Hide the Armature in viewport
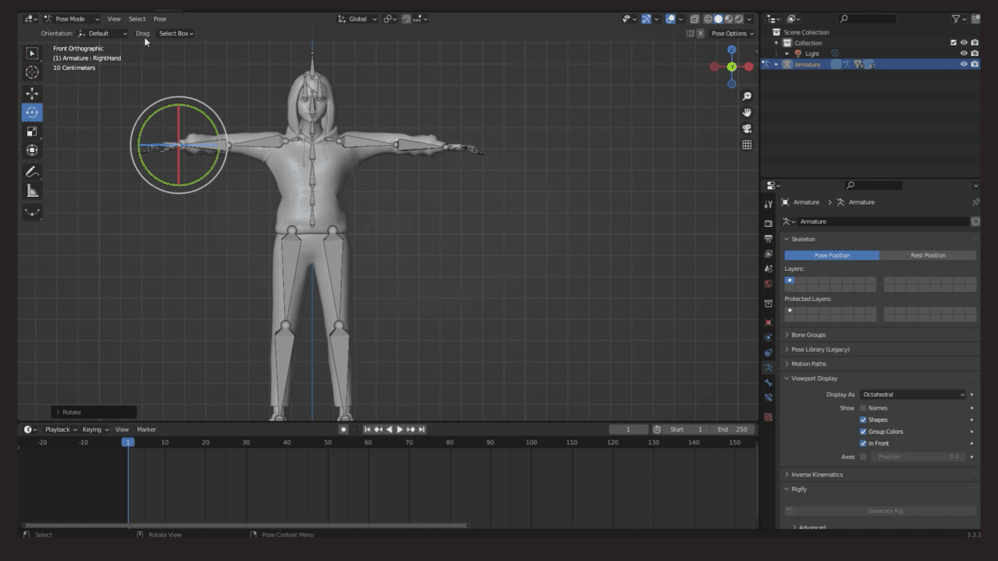This screenshot has height=561, width=998. pyautogui.click(x=964, y=64)
